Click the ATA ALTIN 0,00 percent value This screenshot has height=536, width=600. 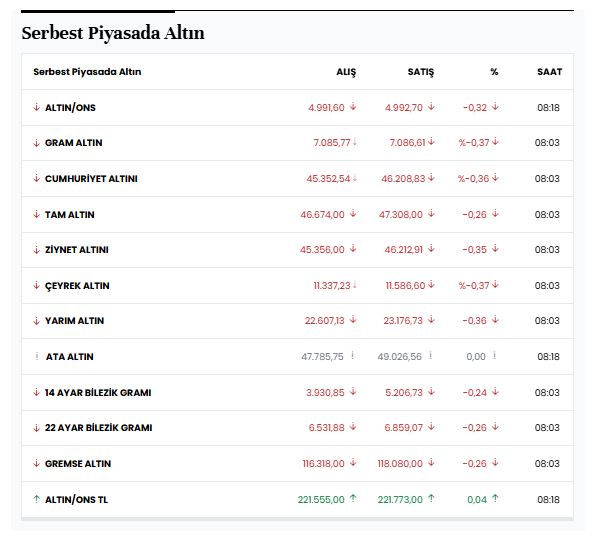click(x=476, y=357)
